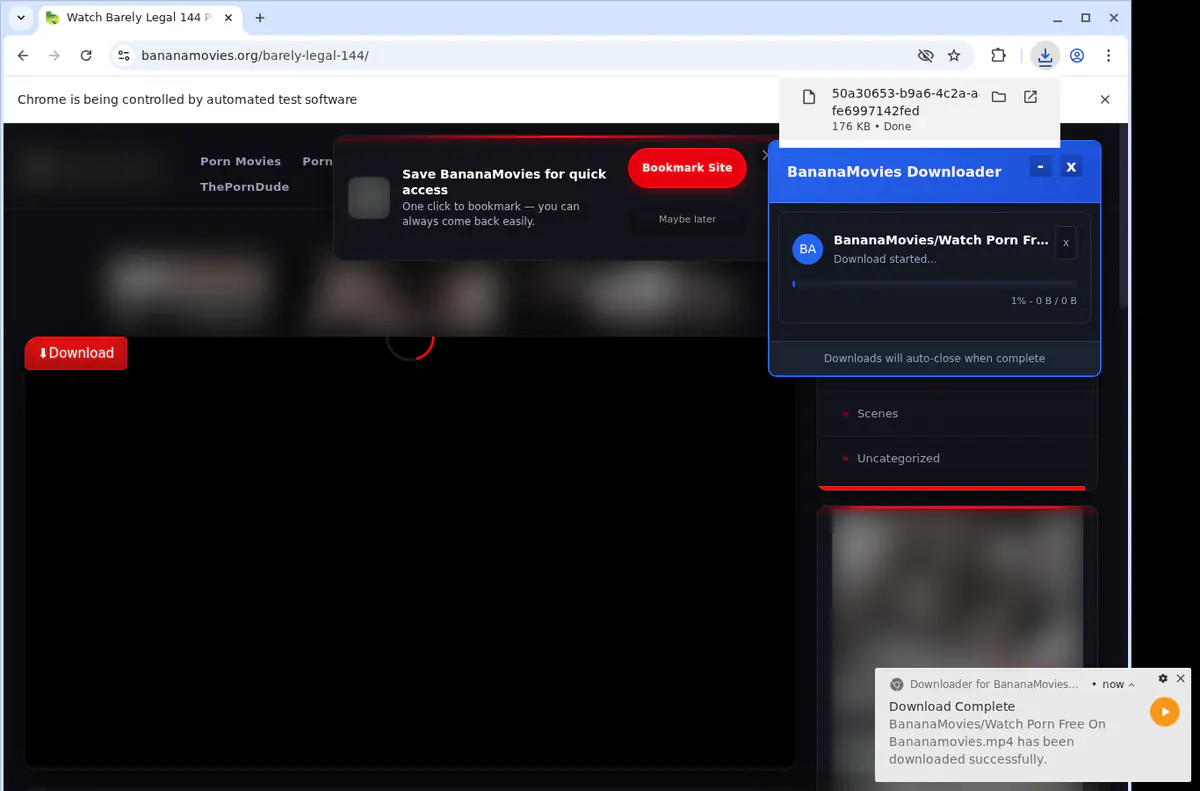Screen dimensions: 1200x791
Task: Open downloaded file 50a30653-b9a6-4c2a
Action: point(904,102)
